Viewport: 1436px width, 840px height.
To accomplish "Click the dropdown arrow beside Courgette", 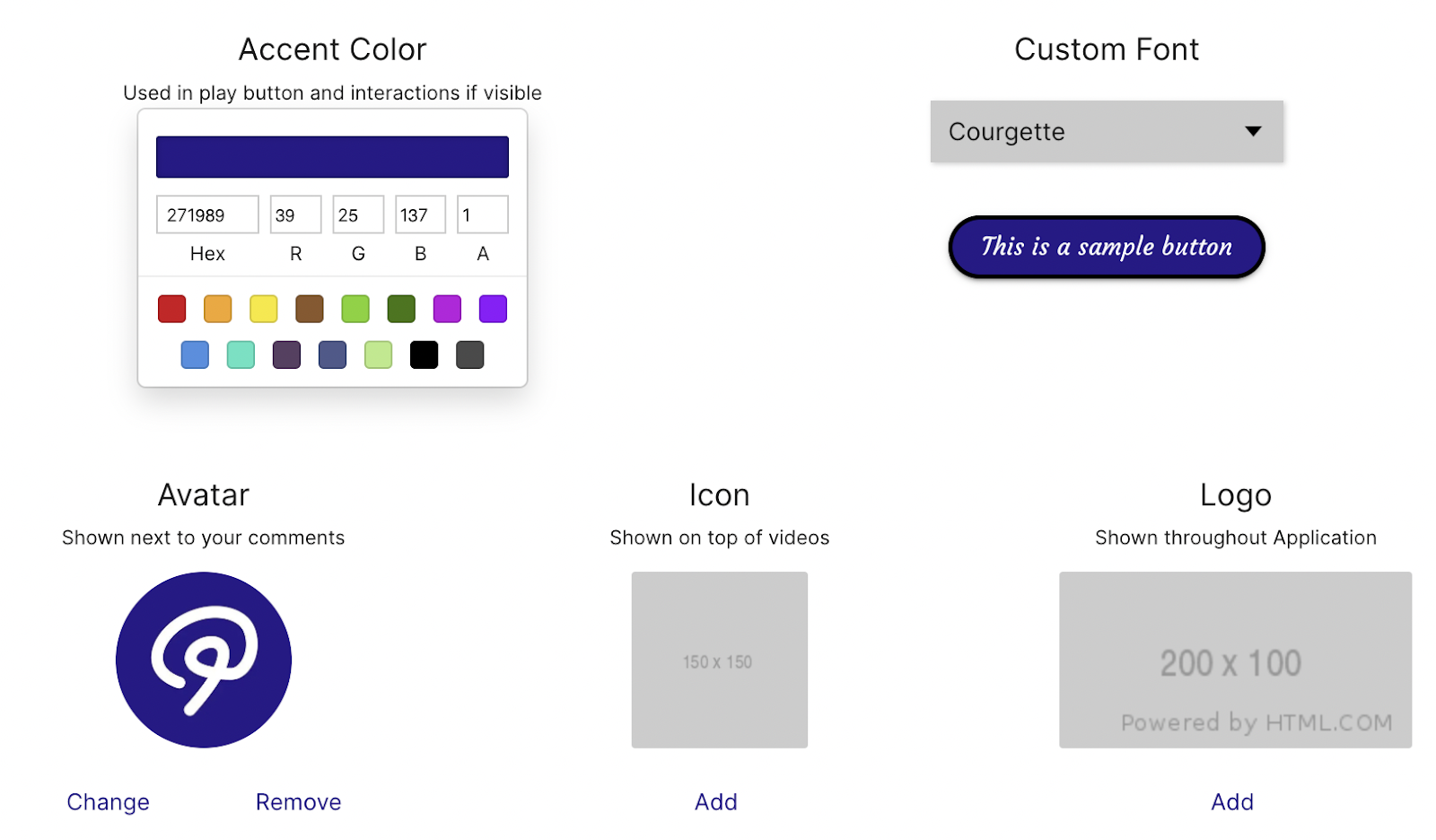I will [x=1253, y=132].
